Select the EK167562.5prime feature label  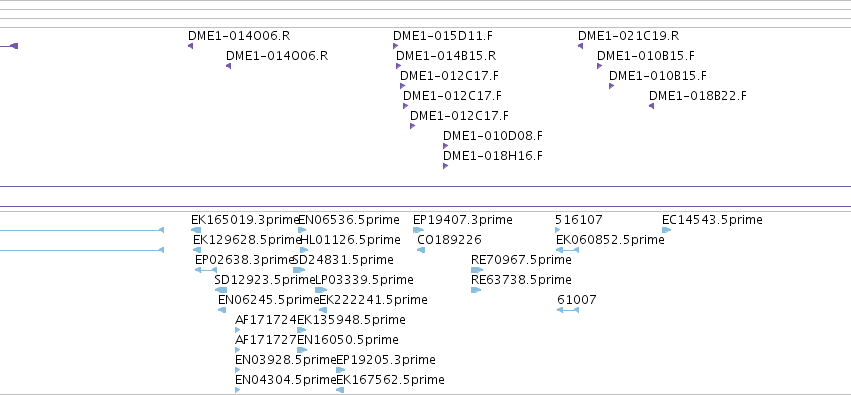click(x=390, y=380)
